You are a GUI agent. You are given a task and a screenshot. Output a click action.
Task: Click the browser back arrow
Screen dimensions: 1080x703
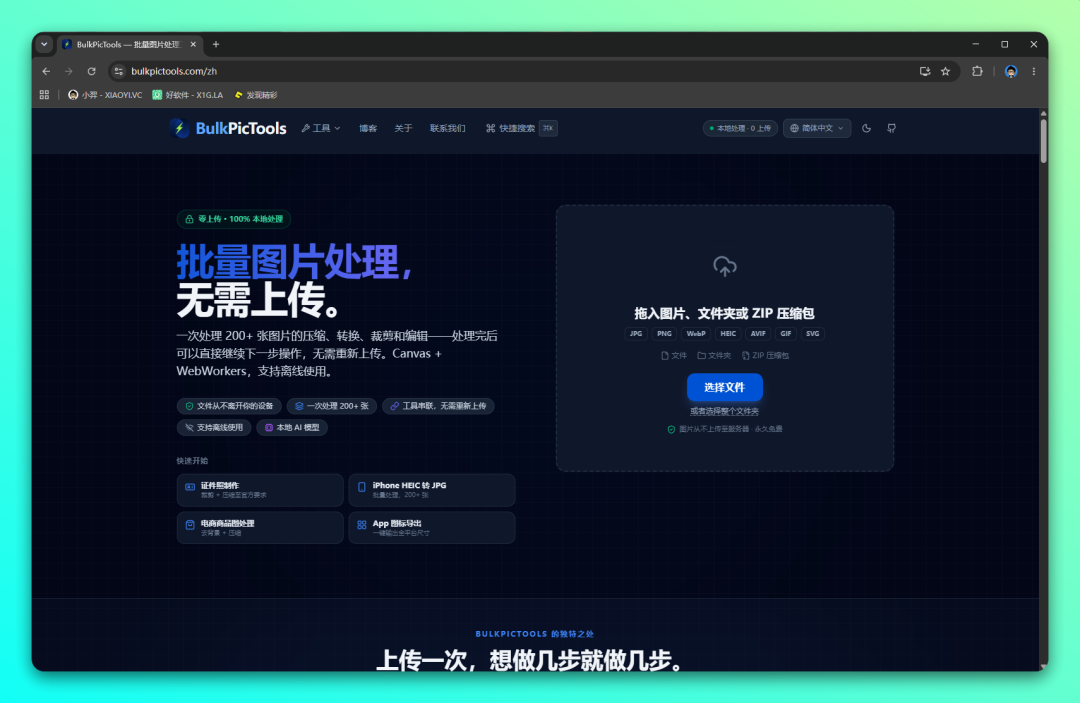tap(46, 71)
